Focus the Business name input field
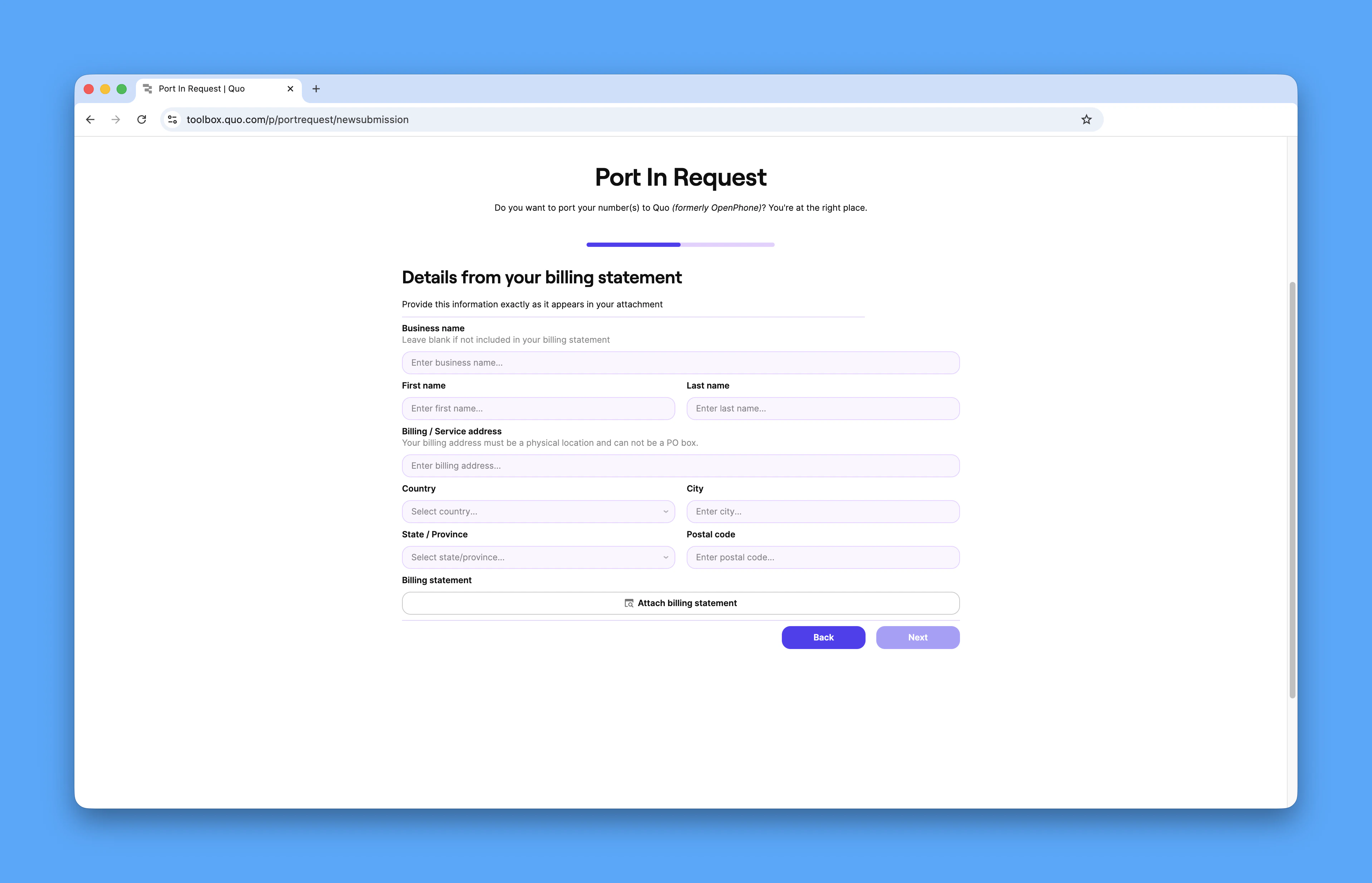Image resolution: width=1372 pixels, height=883 pixels. 680,362
